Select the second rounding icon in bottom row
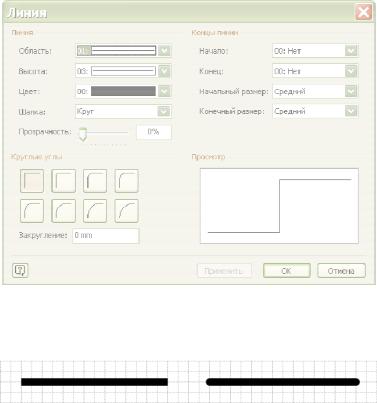377x403 pixels. tap(63, 211)
